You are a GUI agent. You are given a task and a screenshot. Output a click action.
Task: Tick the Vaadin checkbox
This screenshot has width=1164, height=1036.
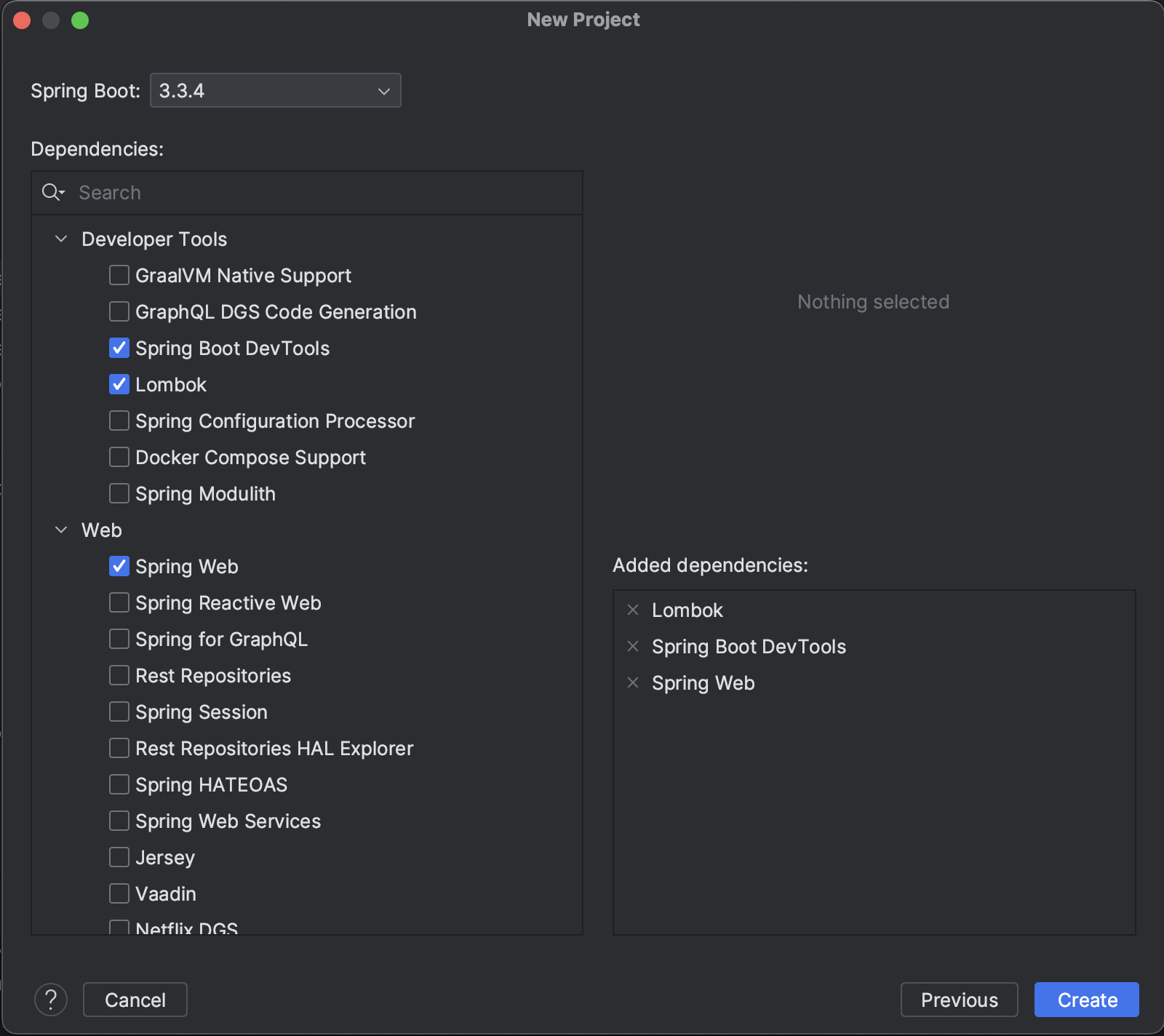(119, 893)
